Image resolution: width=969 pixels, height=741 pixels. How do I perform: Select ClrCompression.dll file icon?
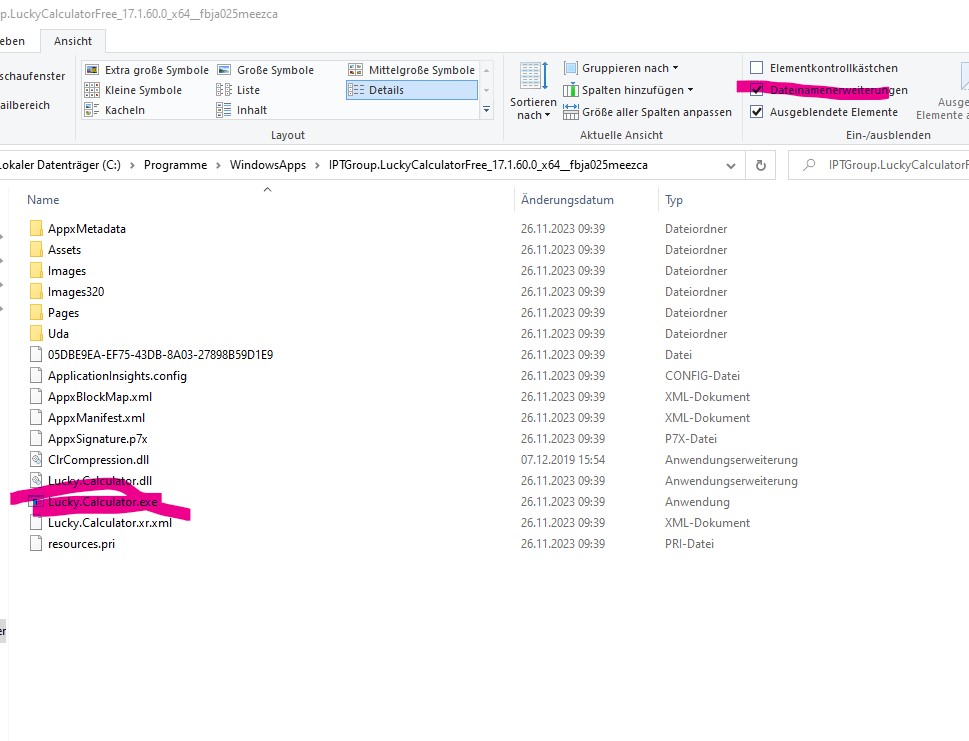(x=36, y=460)
